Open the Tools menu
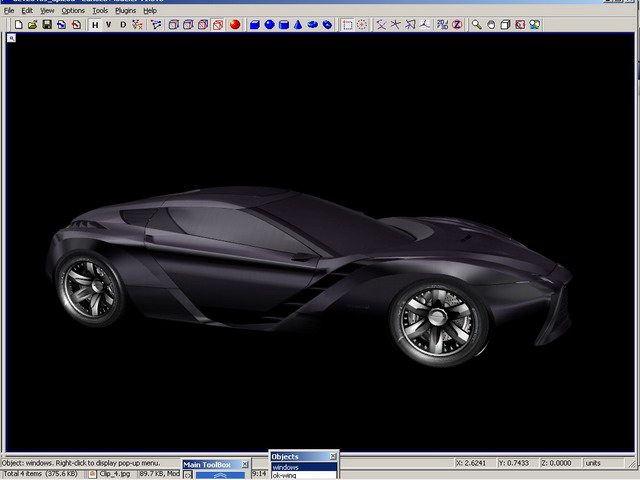The width and height of the screenshot is (640, 480). (x=100, y=10)
